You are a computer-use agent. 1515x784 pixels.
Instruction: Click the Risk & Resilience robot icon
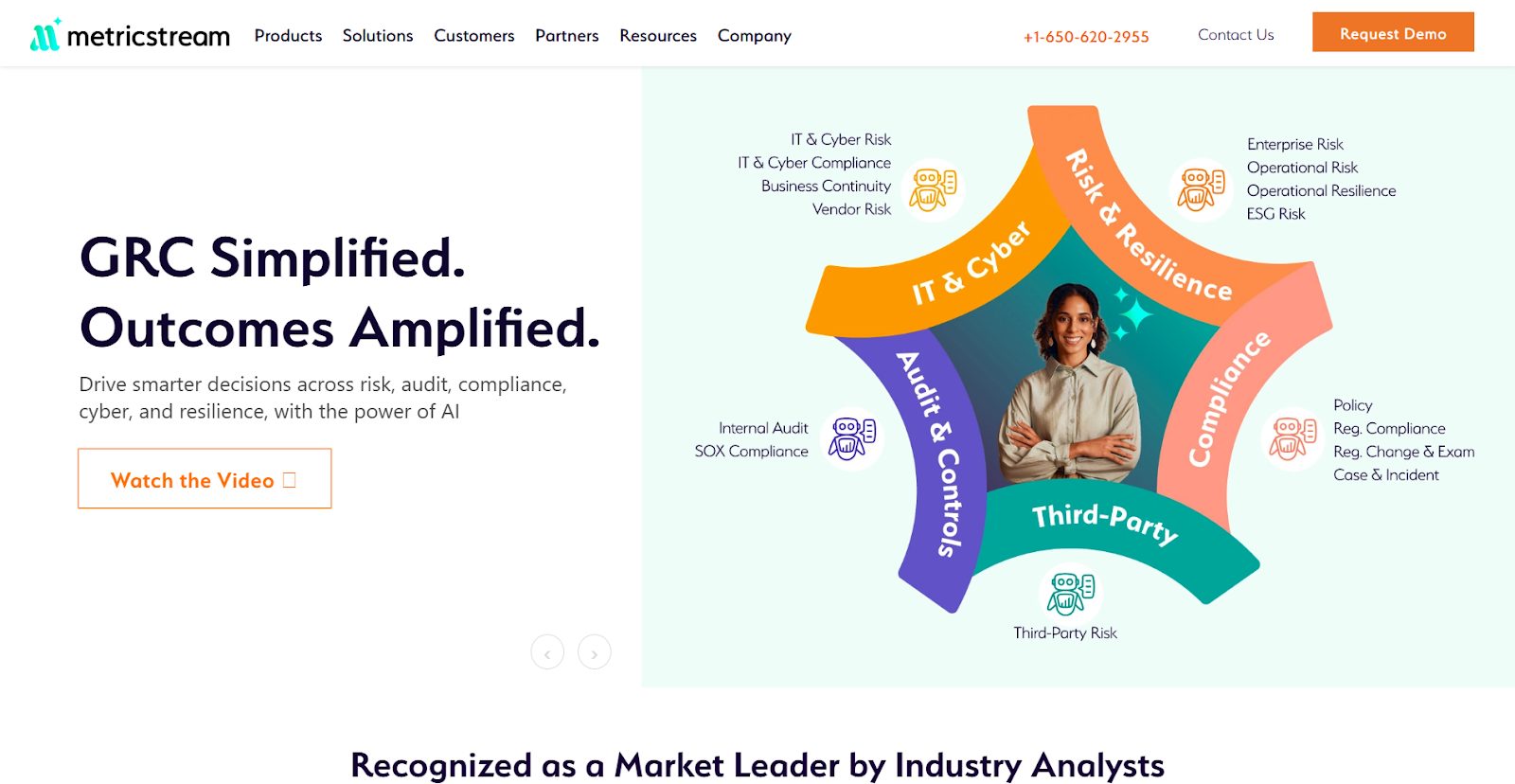[x=1201, y=188]
